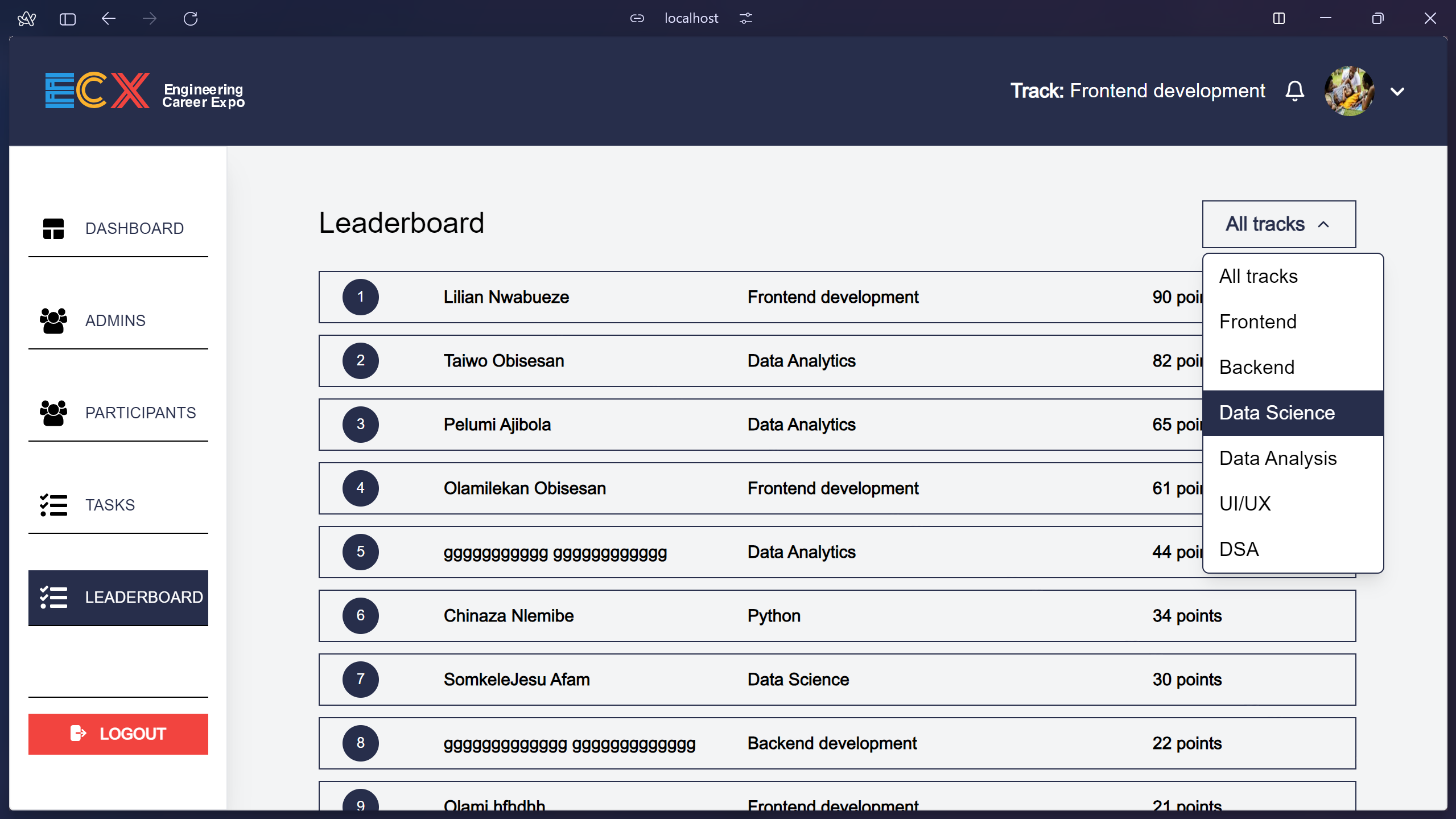Click Lilian Nwabueze name
This screenshot has width=1456, height=819.
tap(506, 297)
